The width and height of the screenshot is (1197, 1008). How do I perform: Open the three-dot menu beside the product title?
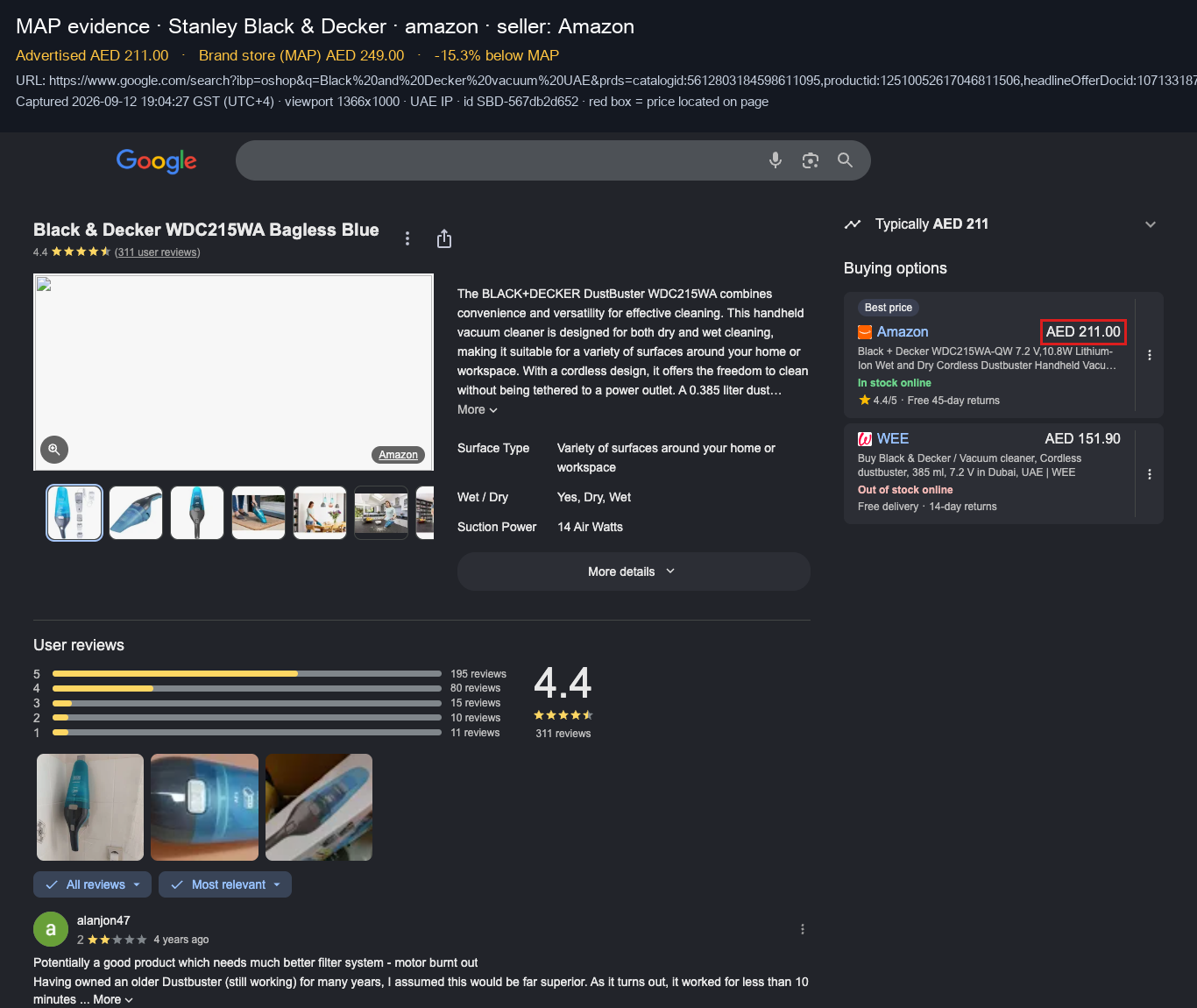click(x=407, y=238)
